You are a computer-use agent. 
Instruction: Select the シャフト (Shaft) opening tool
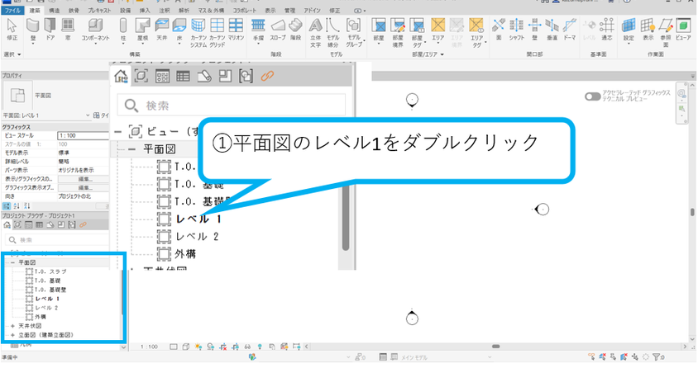click(516, 29)
